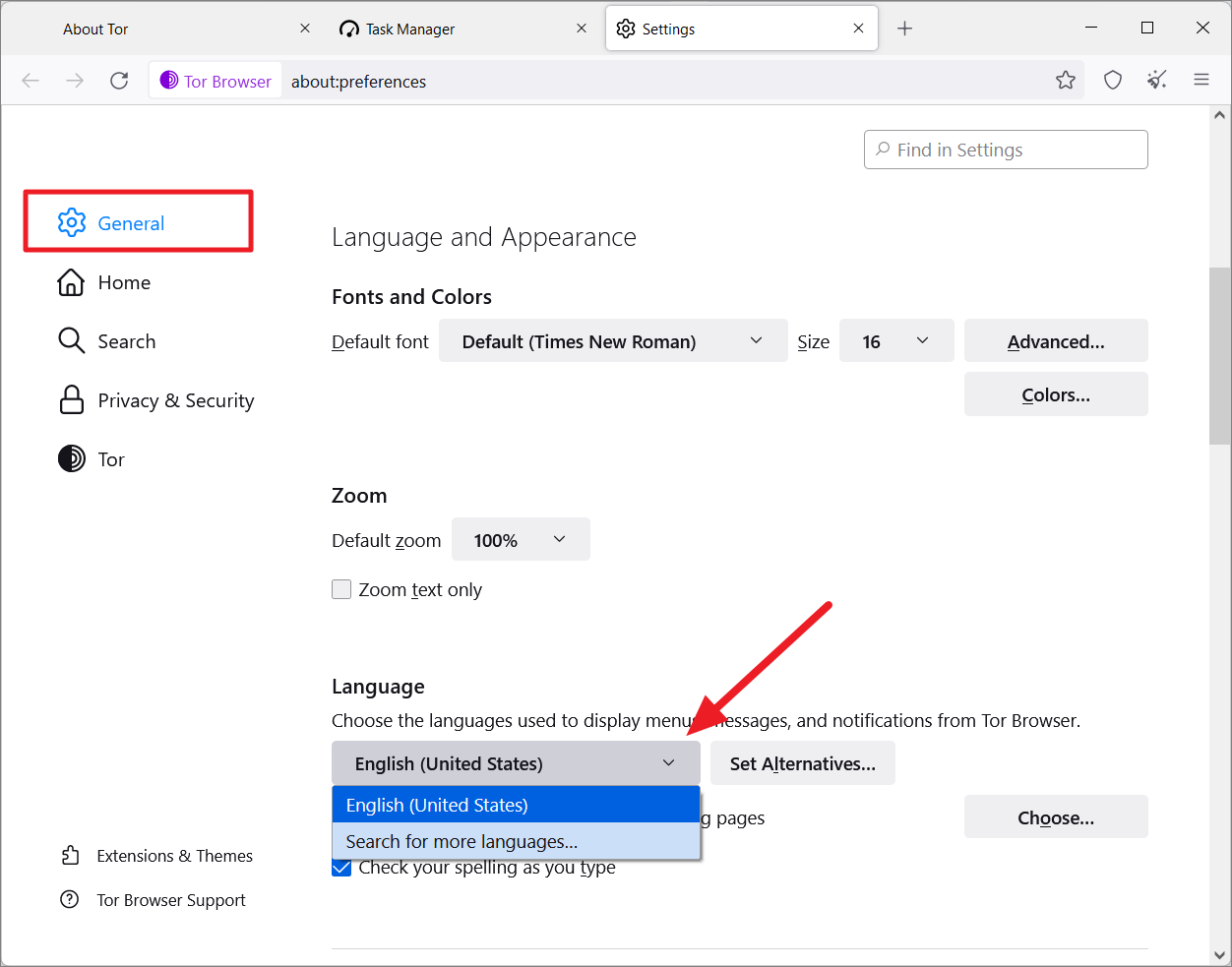
Task: Open the Default font dropdown
Action: pos(613,341)
